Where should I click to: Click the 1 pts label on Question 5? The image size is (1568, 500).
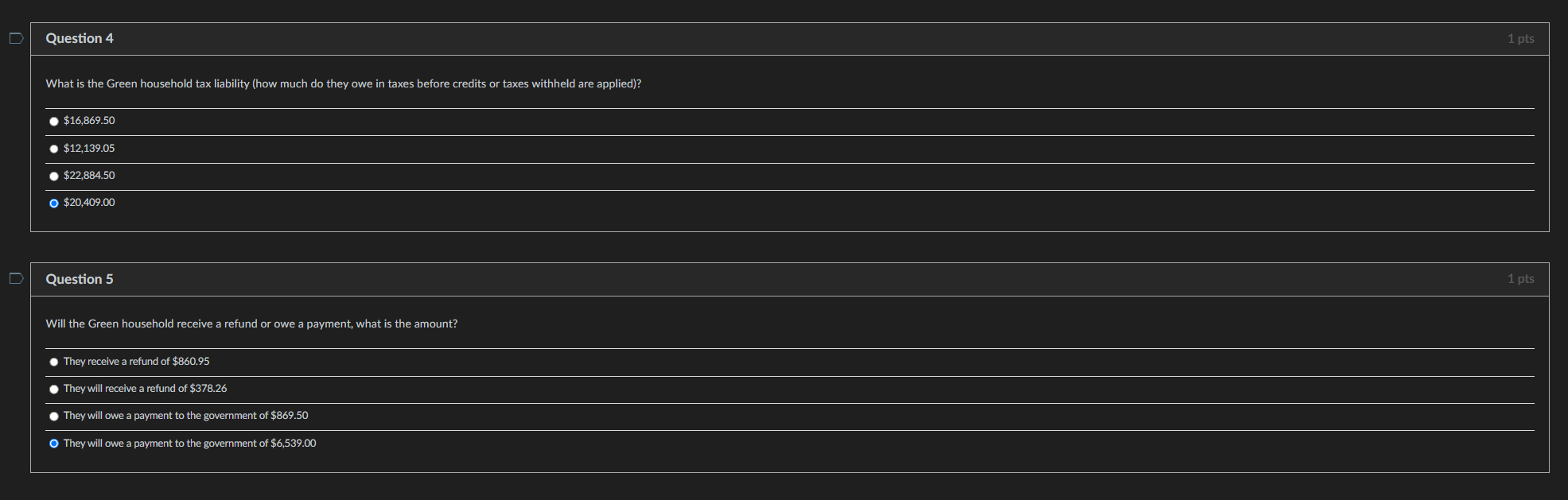click(x=1520, y=278)
